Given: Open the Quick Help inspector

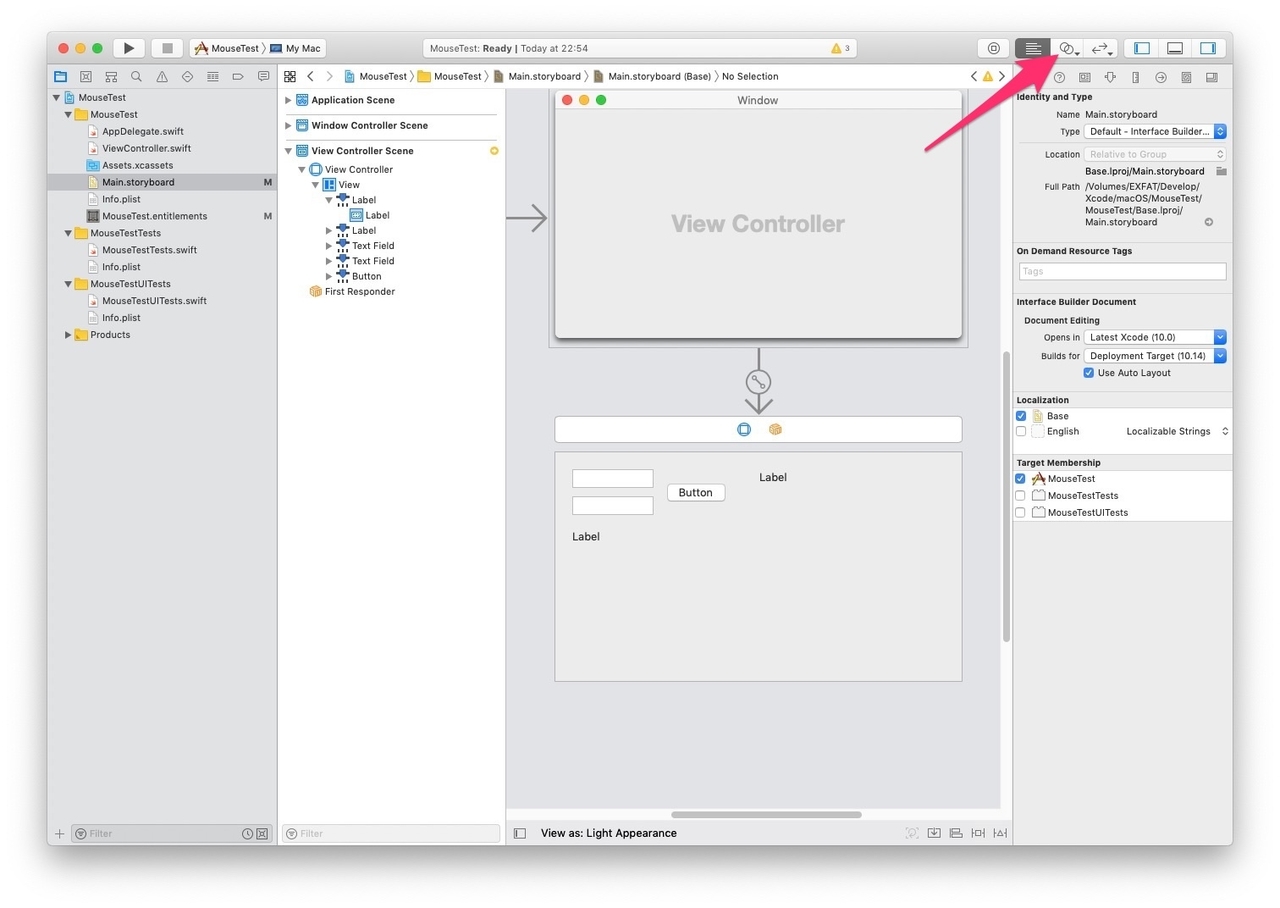Looking at the screenshot, I should (x=1059, y=77).
